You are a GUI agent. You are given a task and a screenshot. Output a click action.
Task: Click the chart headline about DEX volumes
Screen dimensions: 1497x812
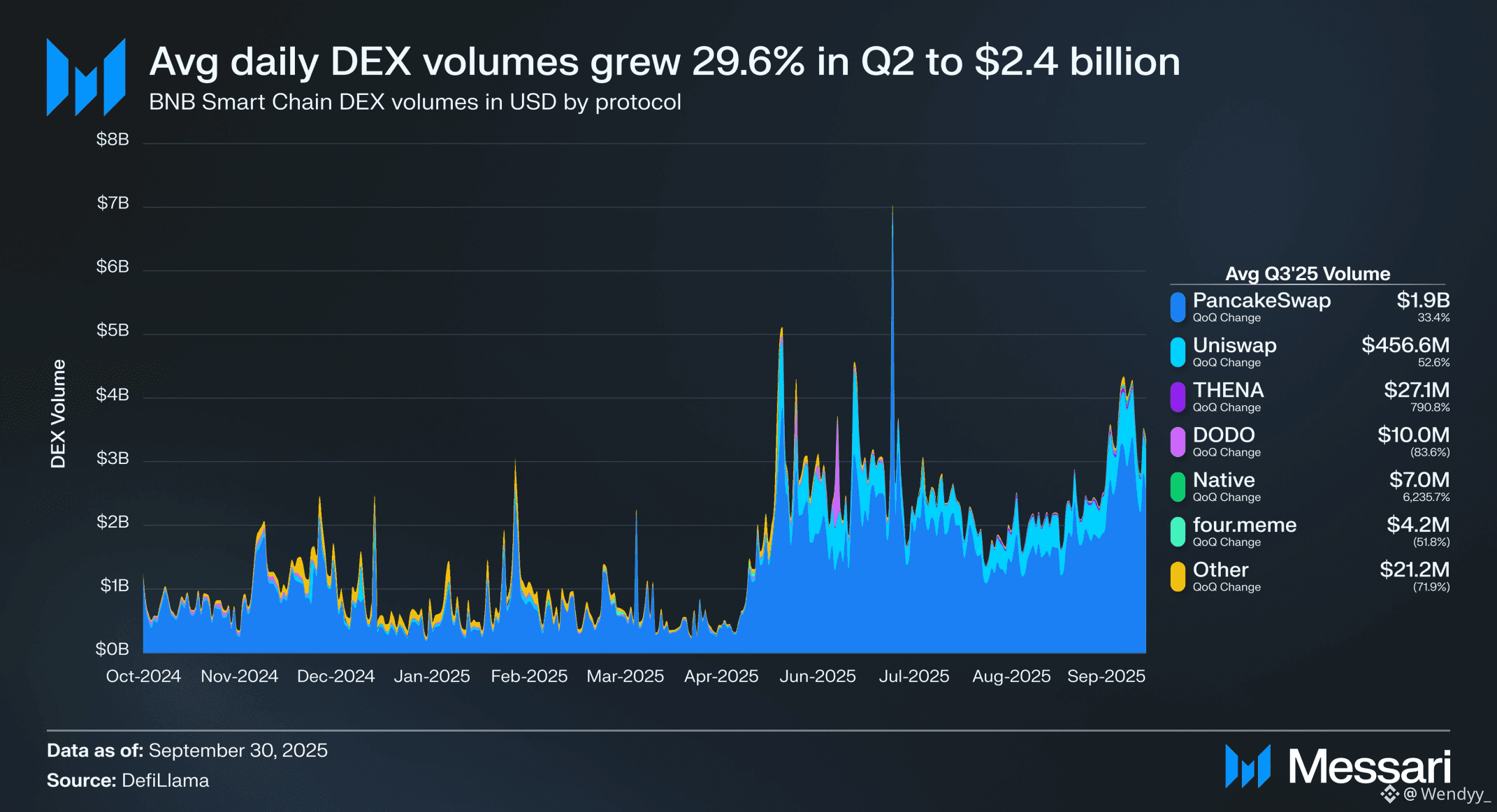[664, 61]
